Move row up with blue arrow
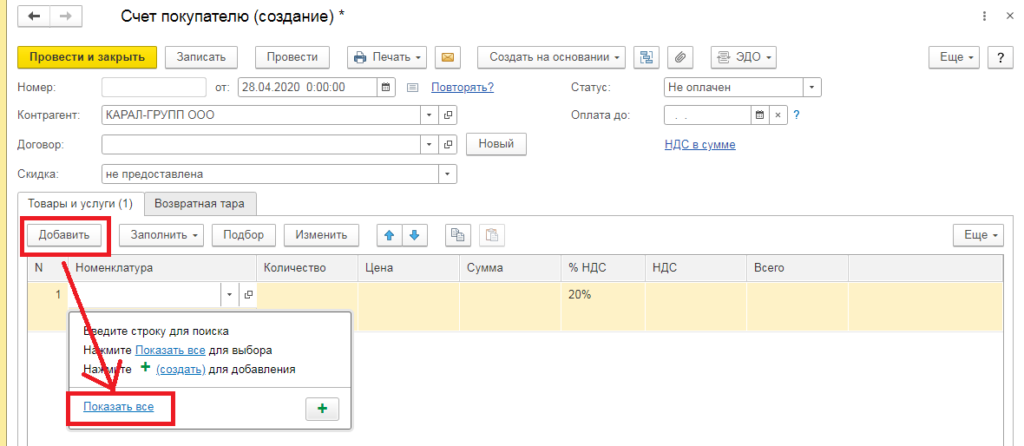 [390, 235]
